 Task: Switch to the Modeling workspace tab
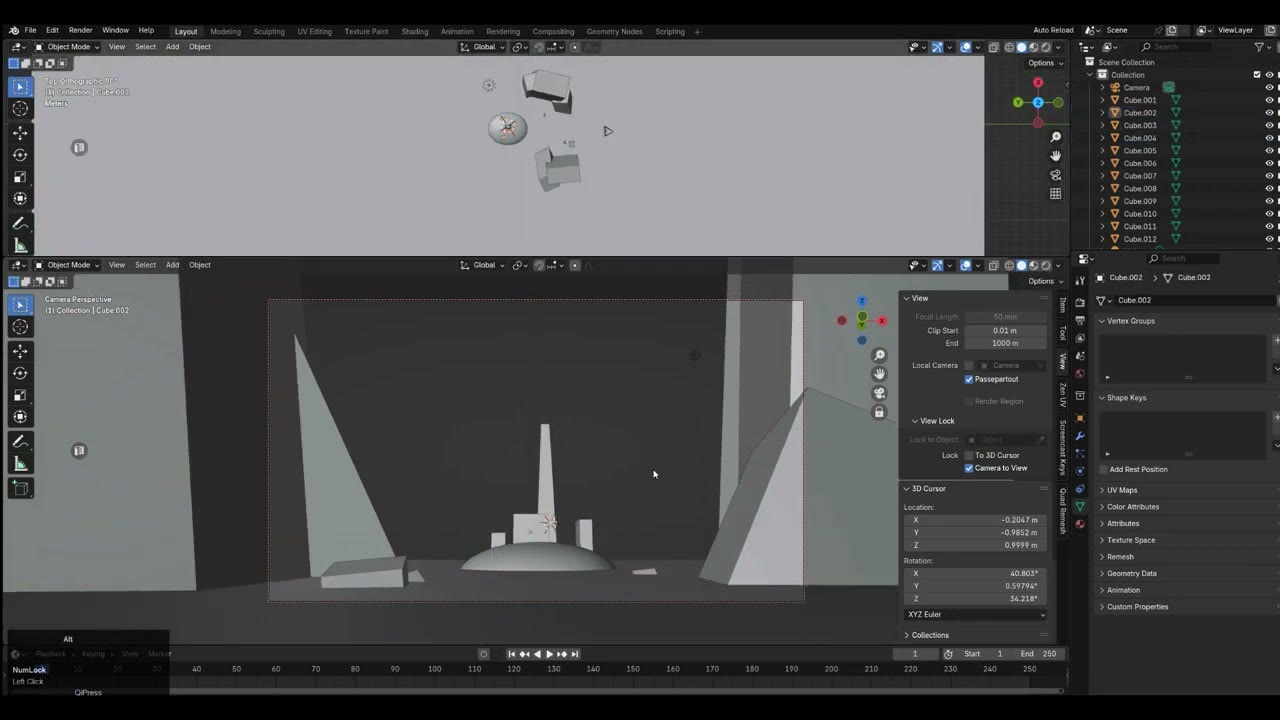[x=225, y=31]
